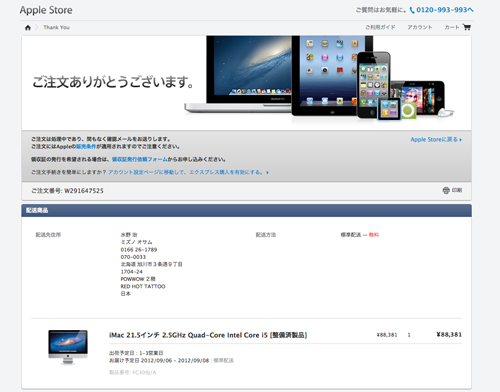Click the 出荷予定日 1-3営業日 line
The image size is (500, 392).
136,353
